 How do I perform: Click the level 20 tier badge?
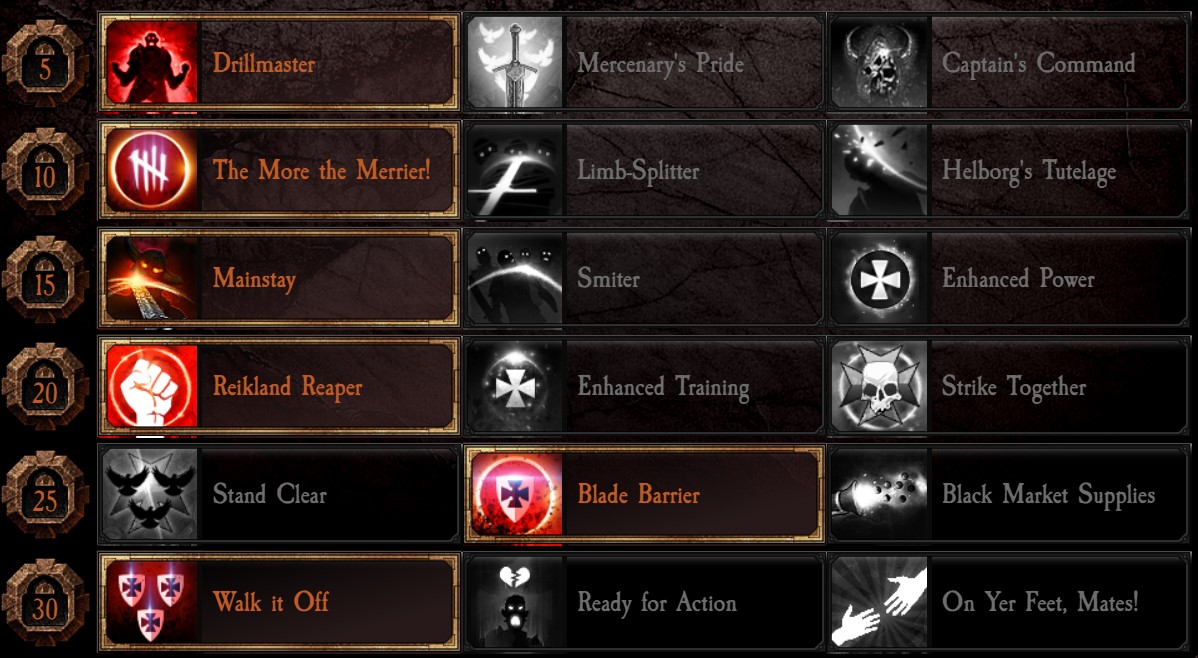point(45,387)
